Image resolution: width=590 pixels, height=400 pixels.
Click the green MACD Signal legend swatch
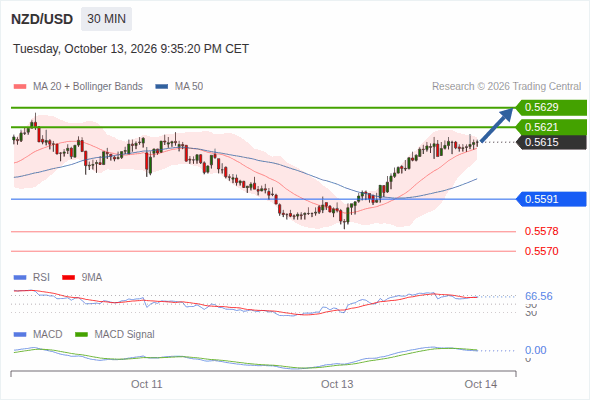[x=81, y=335]
